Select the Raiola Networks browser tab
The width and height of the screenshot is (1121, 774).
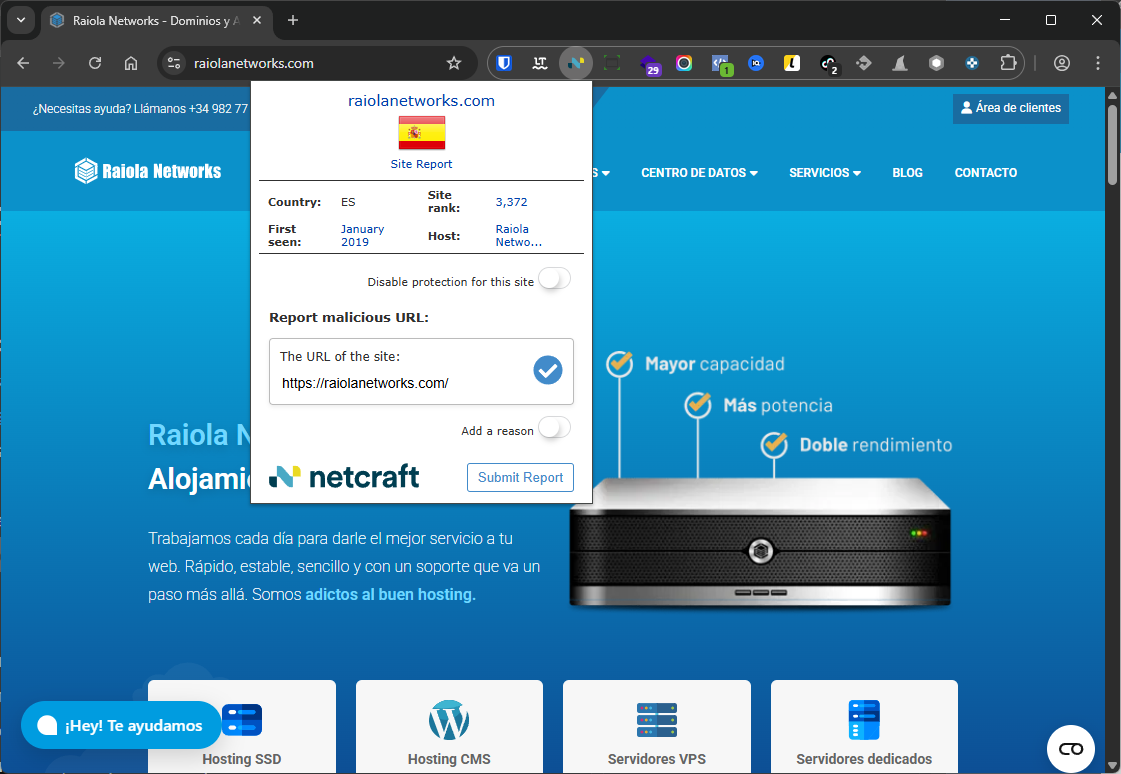(155, 21)
